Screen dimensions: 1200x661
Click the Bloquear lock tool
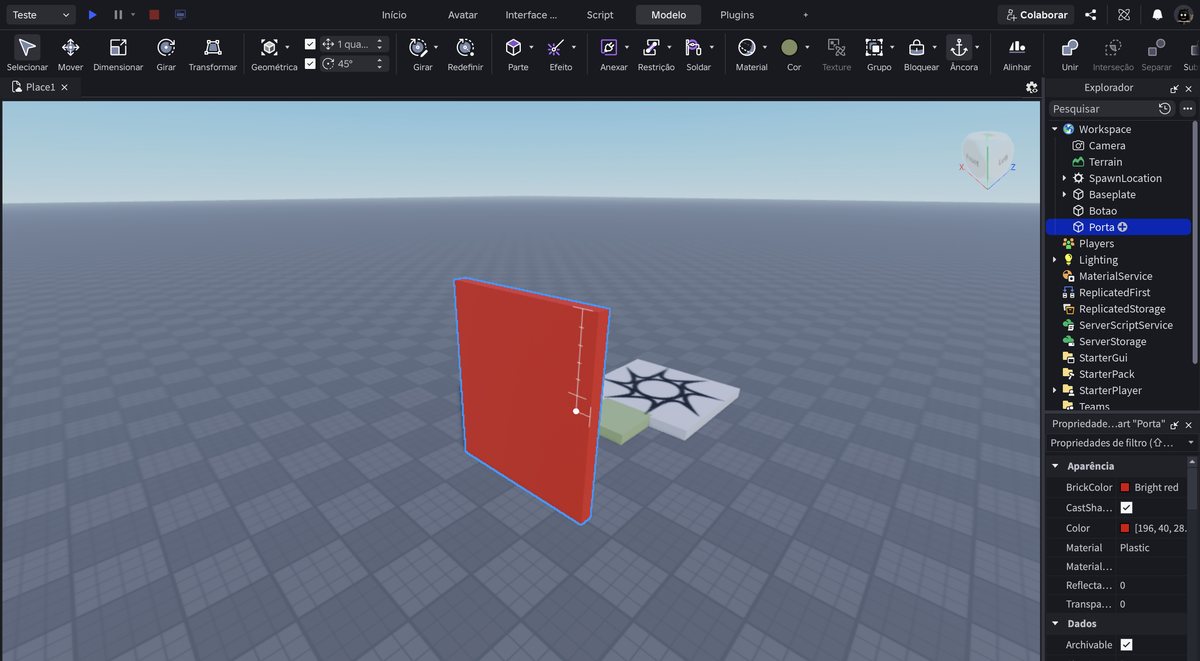(916, 47)
